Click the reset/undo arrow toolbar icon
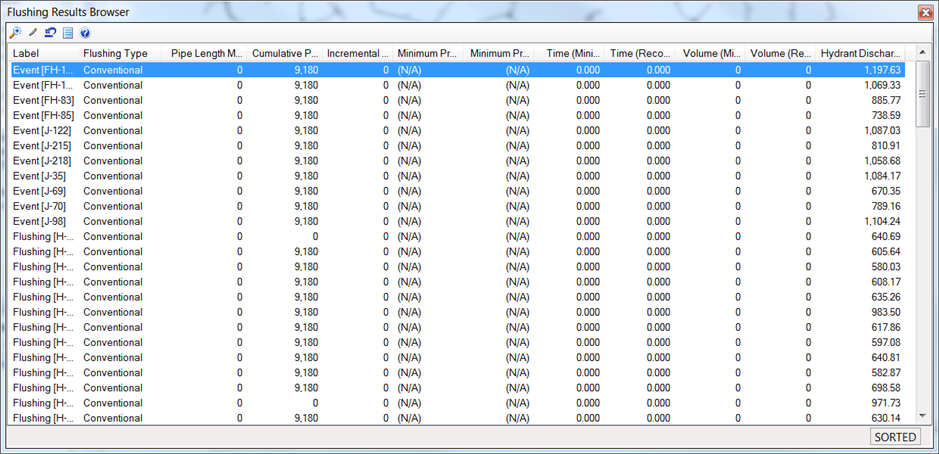Image resolution: width=939 pixels, height=454 pixels. pyautogui.click(x=50, y=32)
